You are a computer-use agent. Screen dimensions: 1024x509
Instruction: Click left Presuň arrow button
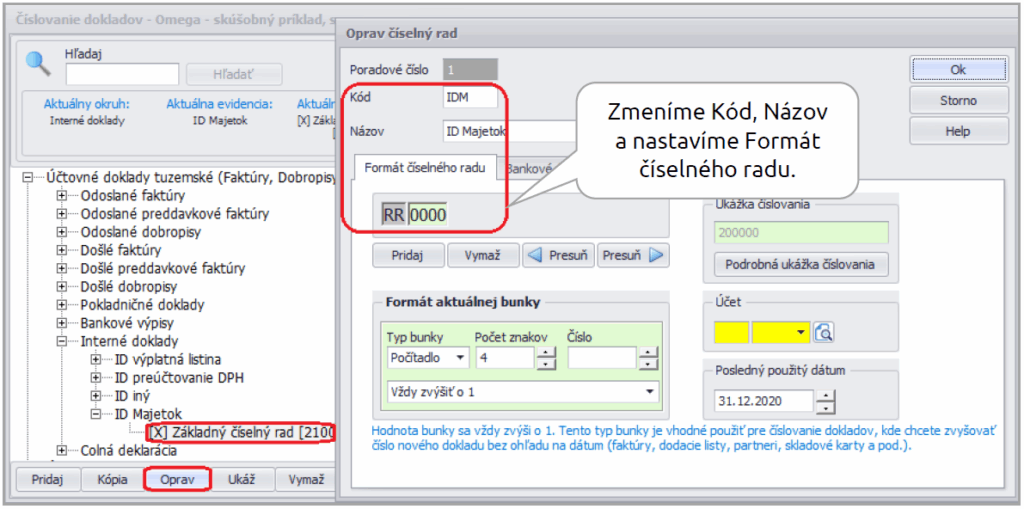coord(558,255)
